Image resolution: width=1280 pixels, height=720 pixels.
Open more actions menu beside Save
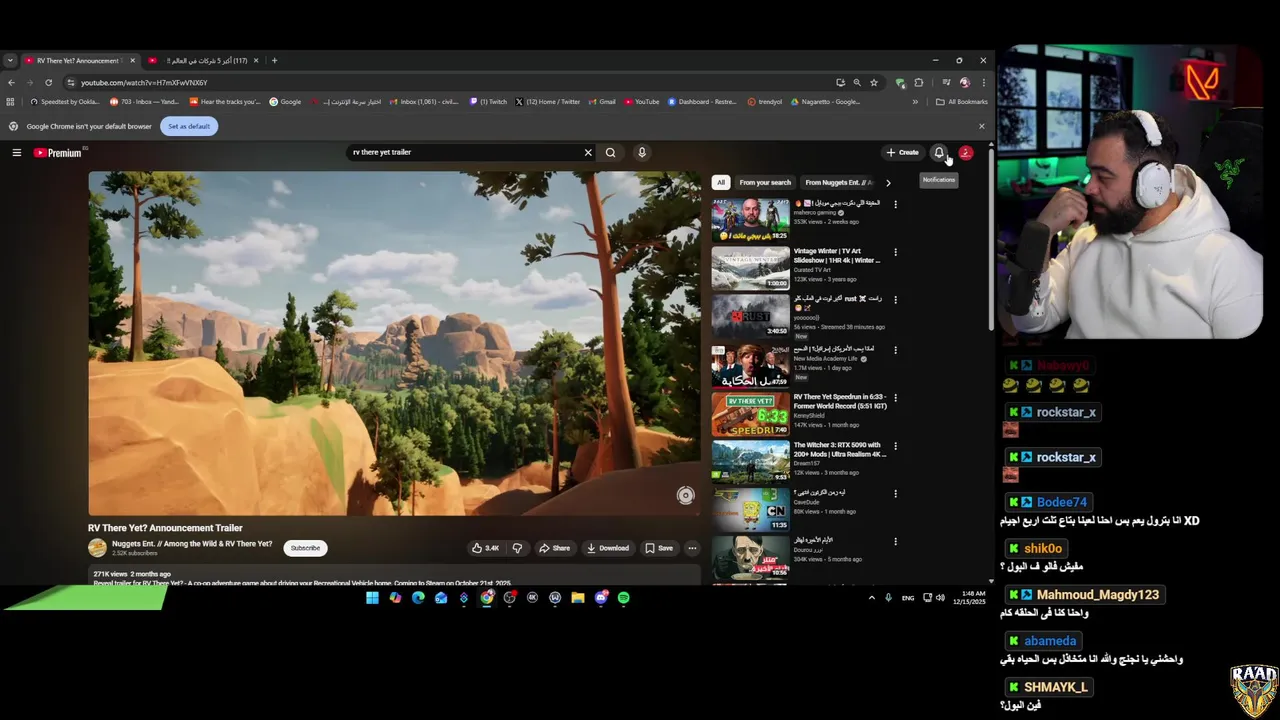(x=692, y=548)
